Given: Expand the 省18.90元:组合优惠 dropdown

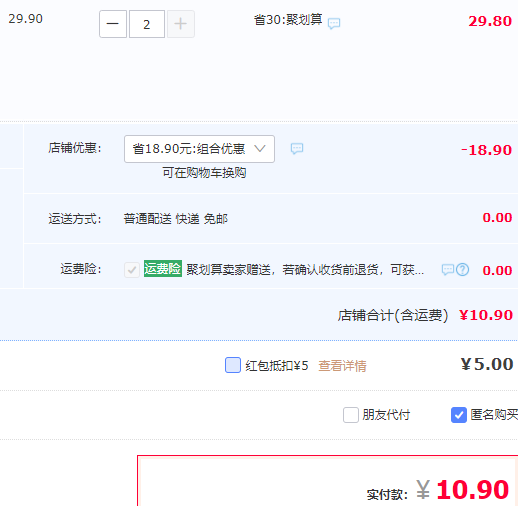Looking at the screenshot, I should pyautogui.click(x=199, y=149).
